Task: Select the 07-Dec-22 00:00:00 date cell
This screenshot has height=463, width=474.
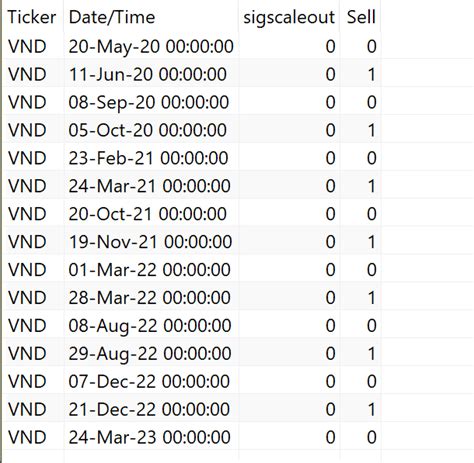Action: tap(149, 382)
